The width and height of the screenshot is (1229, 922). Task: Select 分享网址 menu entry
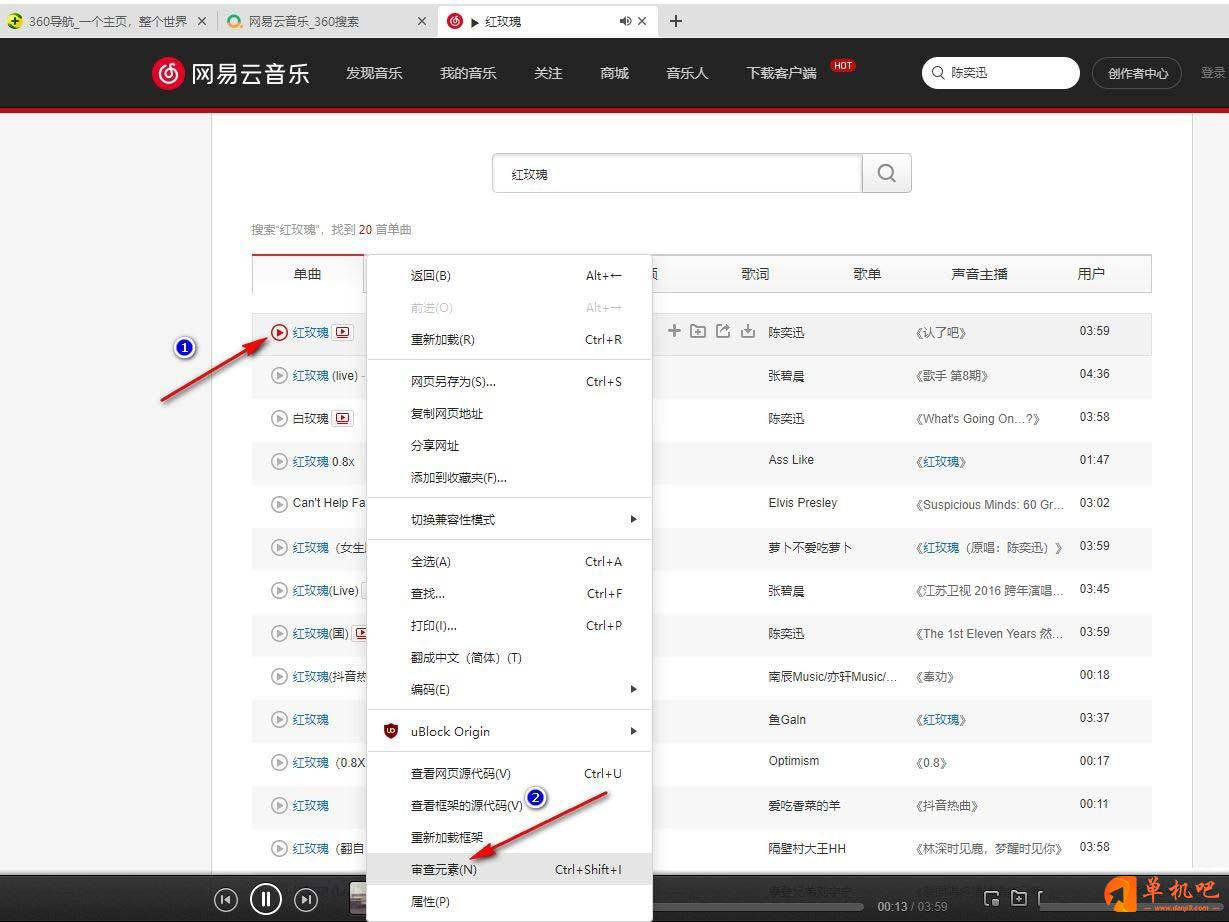[x=510, y=445]
